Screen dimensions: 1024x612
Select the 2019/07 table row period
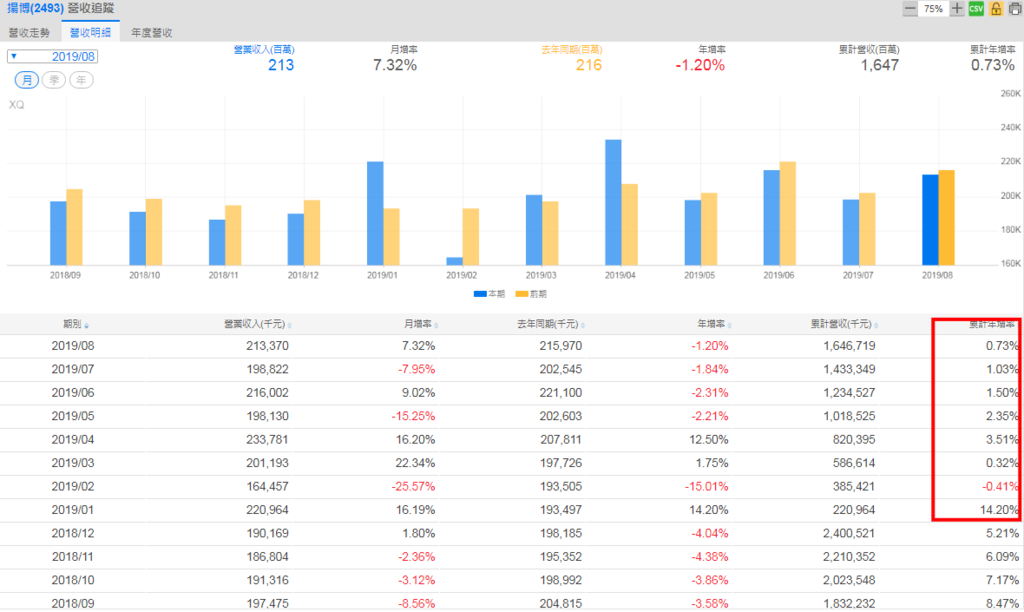[x=72, y=370]
